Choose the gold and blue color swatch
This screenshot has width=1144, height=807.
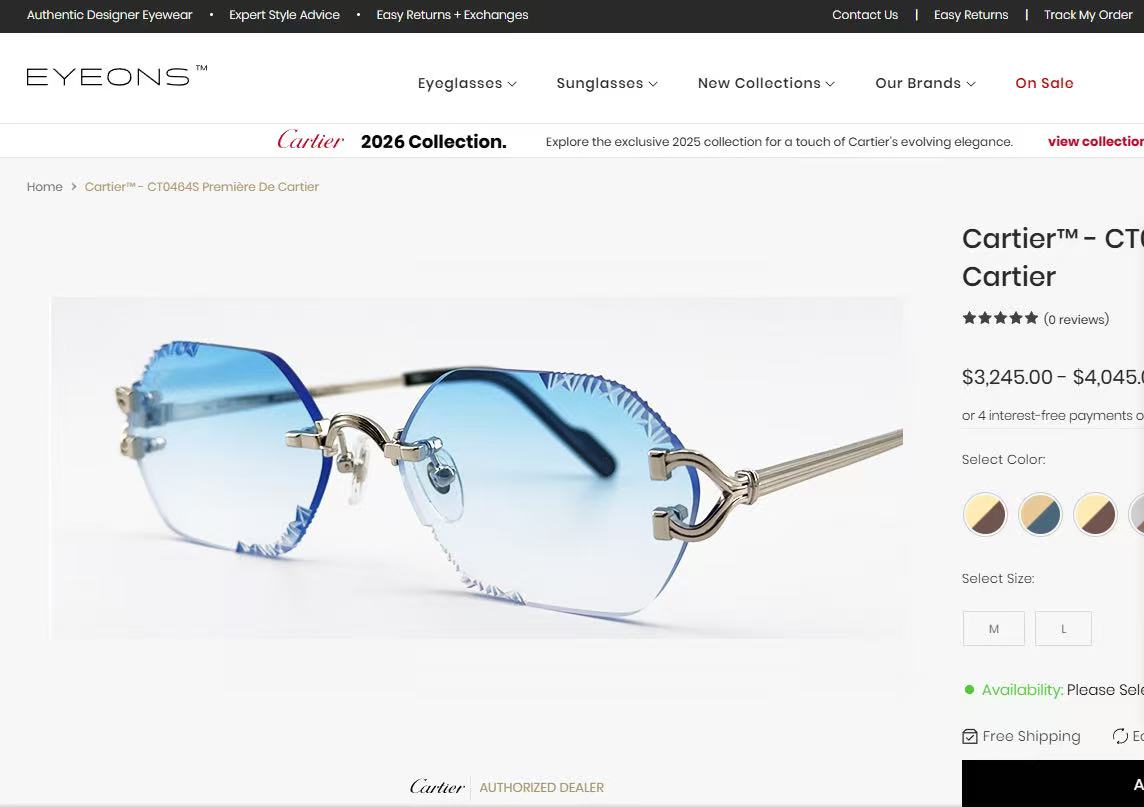point(1040,514)
